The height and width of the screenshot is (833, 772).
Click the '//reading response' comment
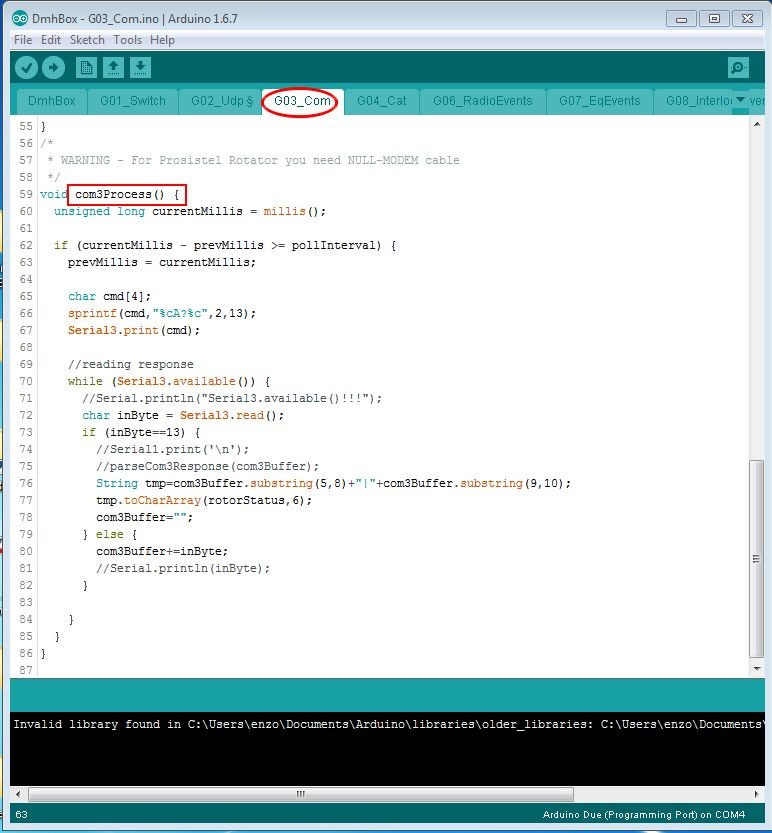click(x=131, y=364)
